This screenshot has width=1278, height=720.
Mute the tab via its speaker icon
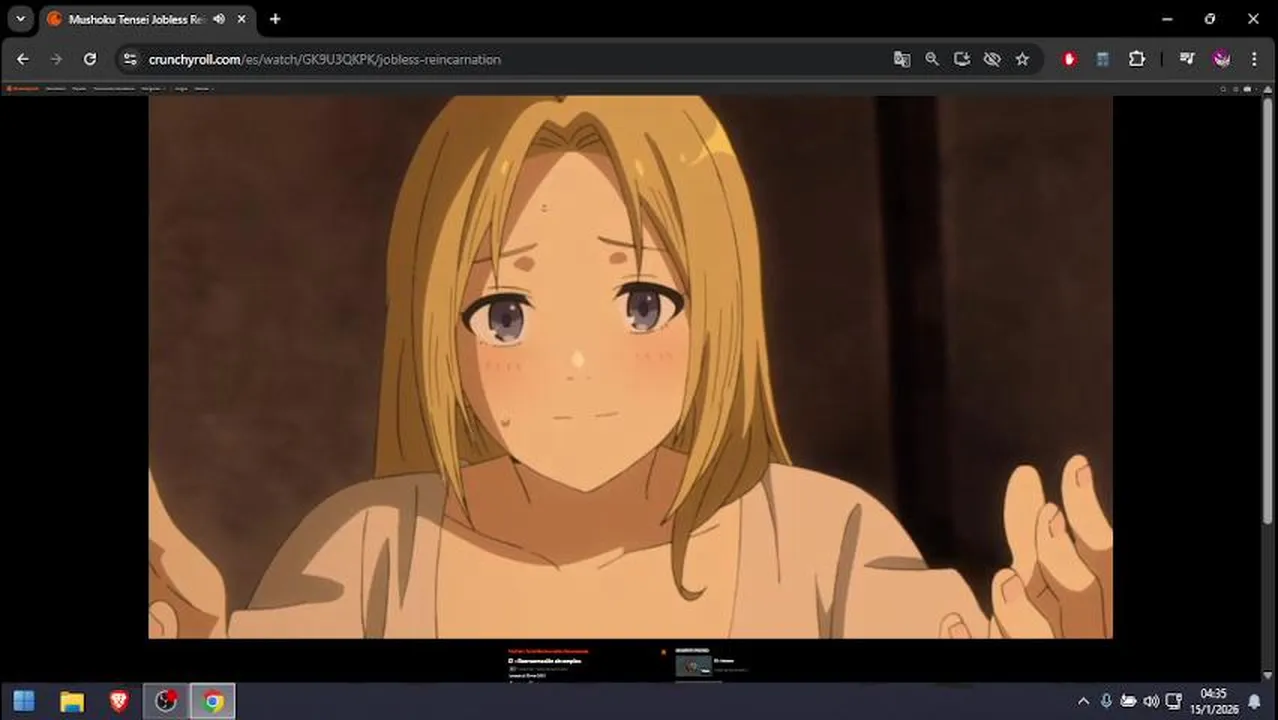[x=219, y=19]
